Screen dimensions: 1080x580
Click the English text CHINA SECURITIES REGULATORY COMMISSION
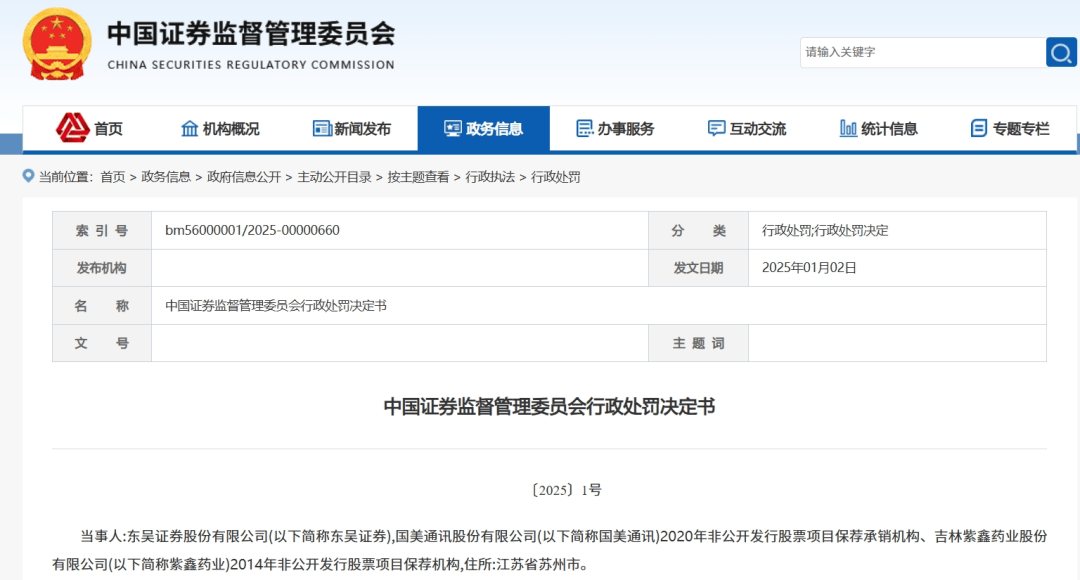(x=251, y=65)
